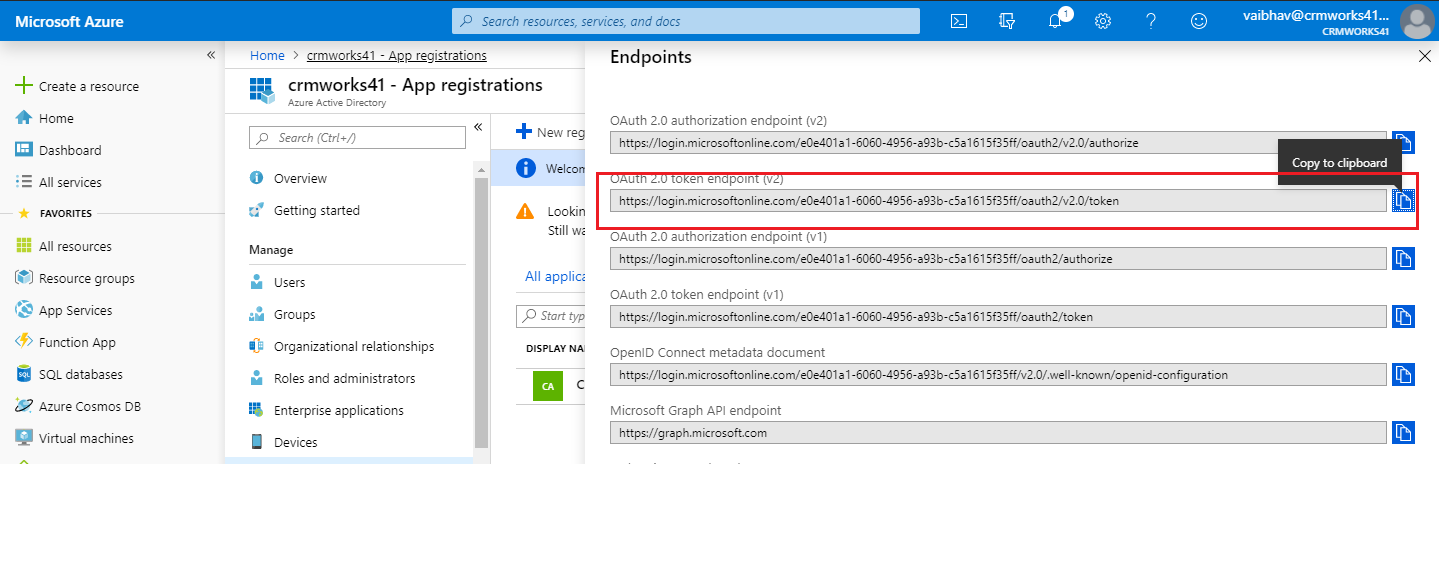Copy the Microsoft Graph API endpoint
This screenshot has height=580, width=1439.
click(1404, 432)
